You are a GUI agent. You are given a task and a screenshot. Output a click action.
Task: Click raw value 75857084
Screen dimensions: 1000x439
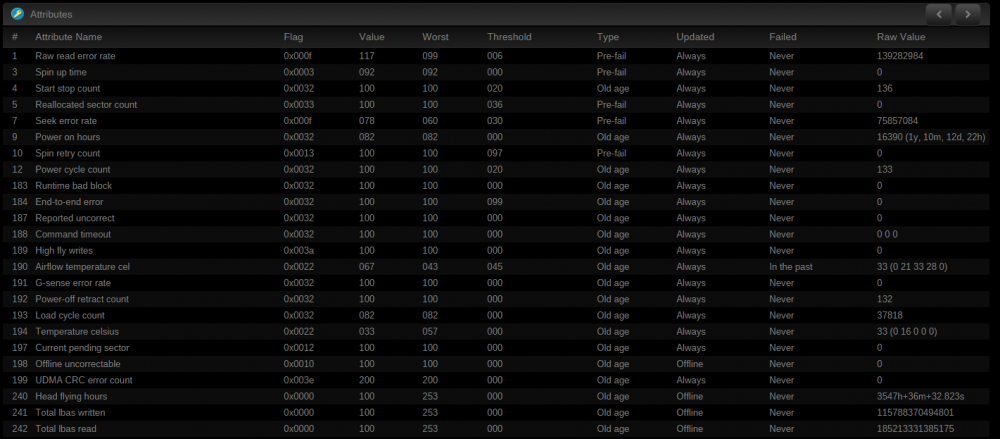tap(897, 121)
